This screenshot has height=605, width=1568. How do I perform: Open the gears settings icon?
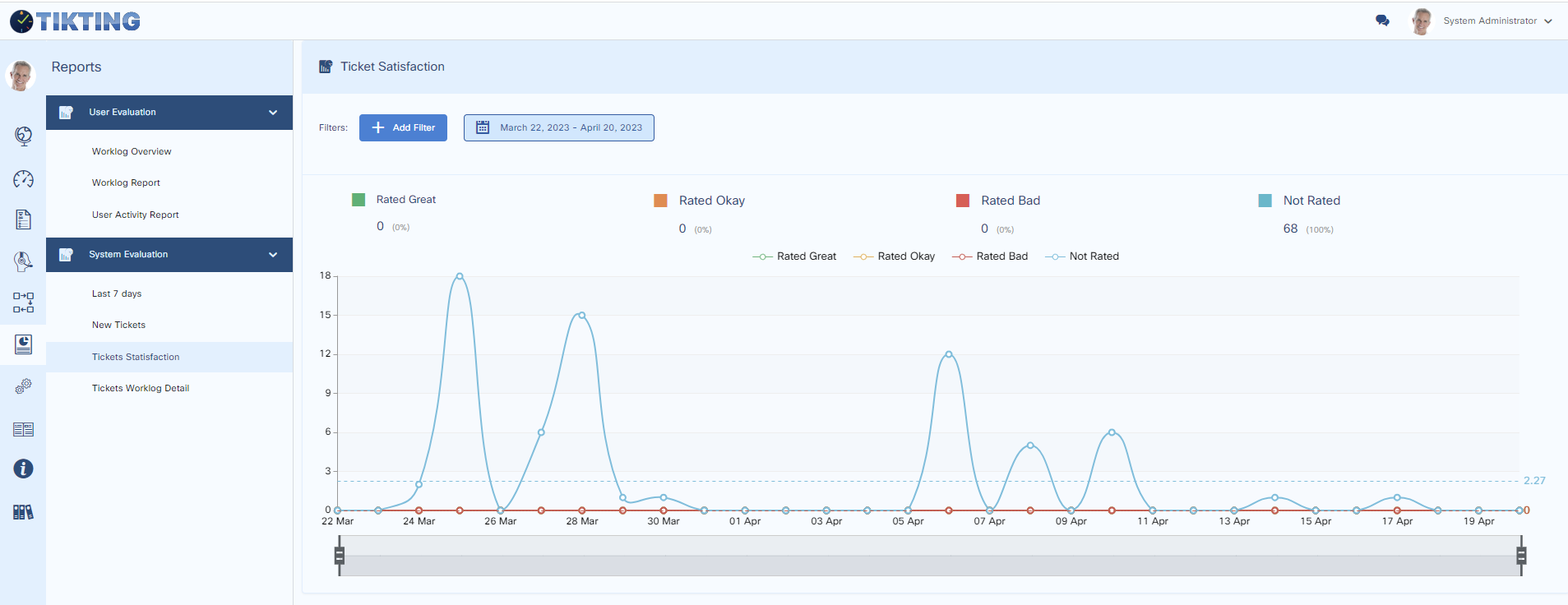(x=23, y=386)
